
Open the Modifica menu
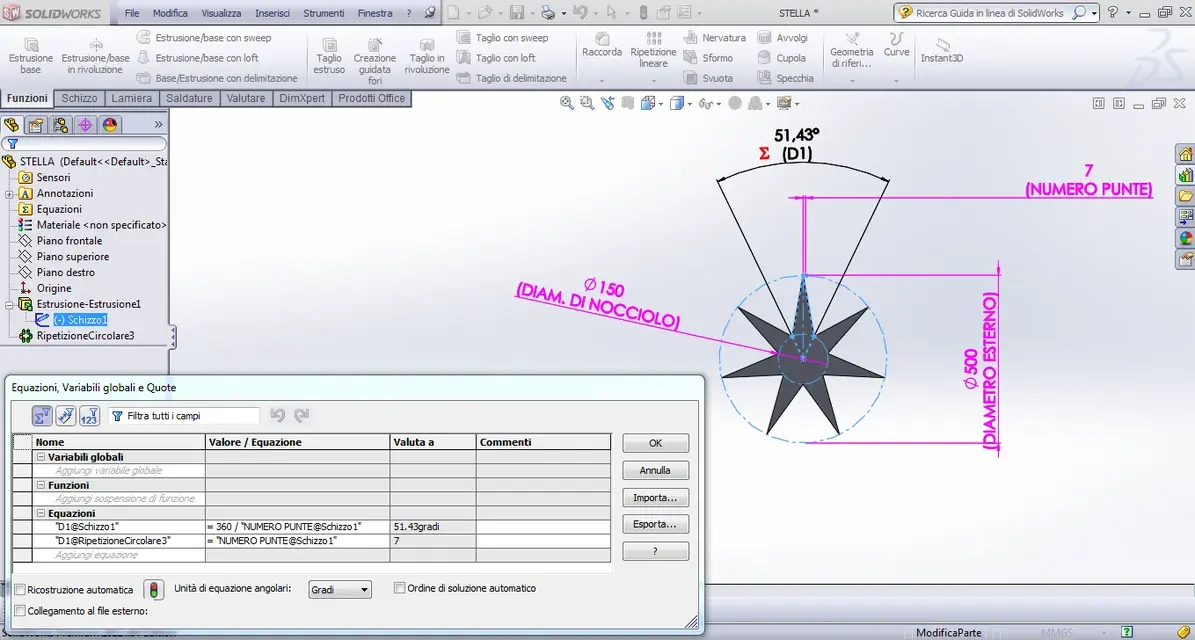coord(170,13)
